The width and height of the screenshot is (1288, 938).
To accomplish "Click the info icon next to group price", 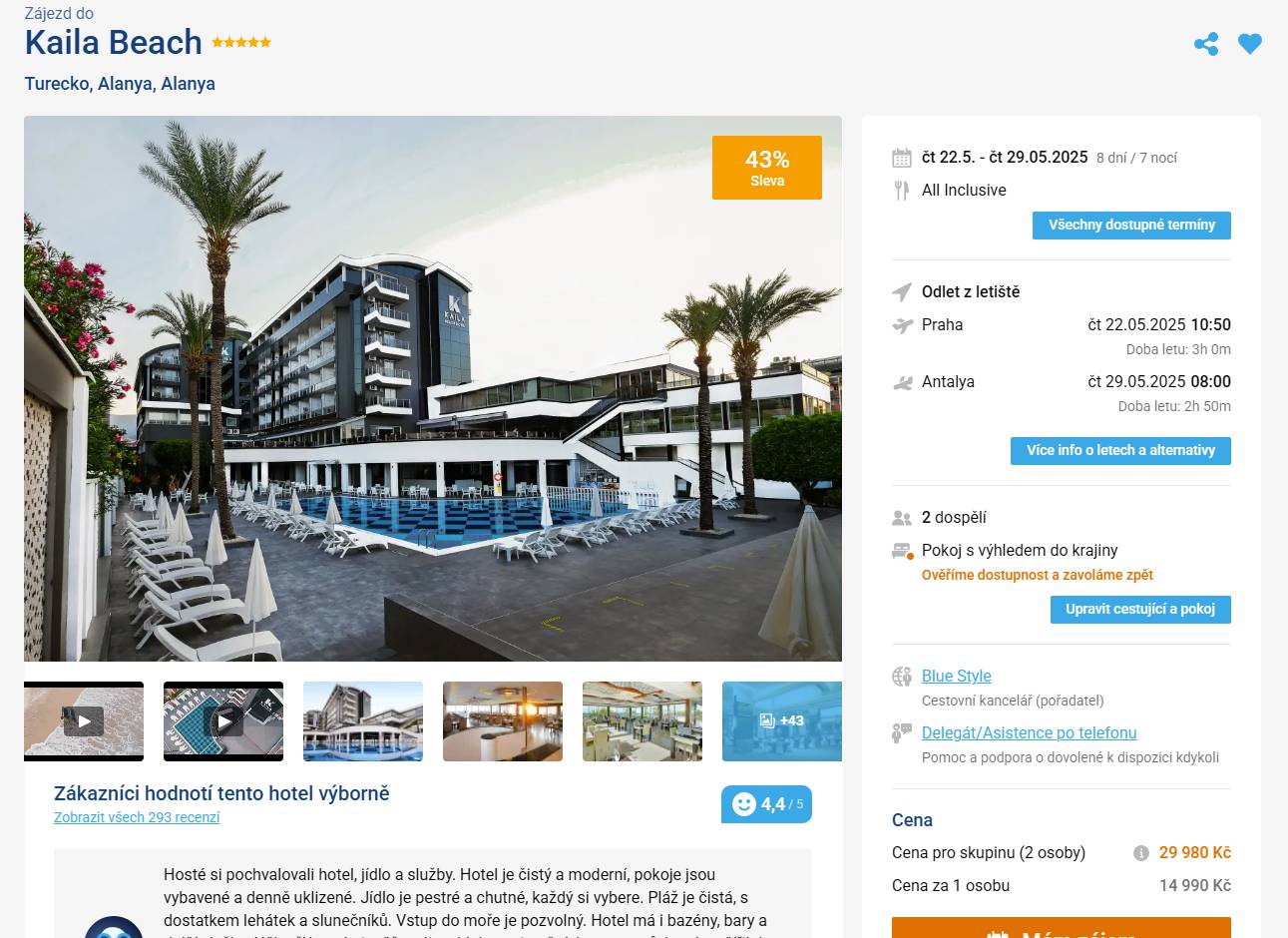I will coord(1141,853).
